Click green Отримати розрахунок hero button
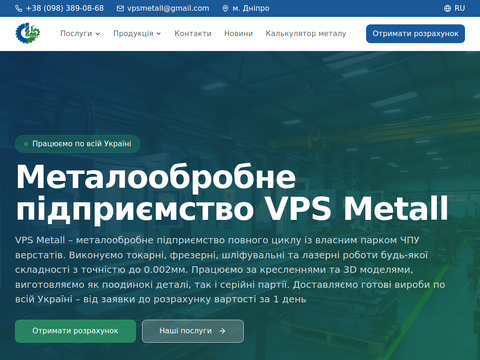The image size is (480, 360). (x=75, y=331)
